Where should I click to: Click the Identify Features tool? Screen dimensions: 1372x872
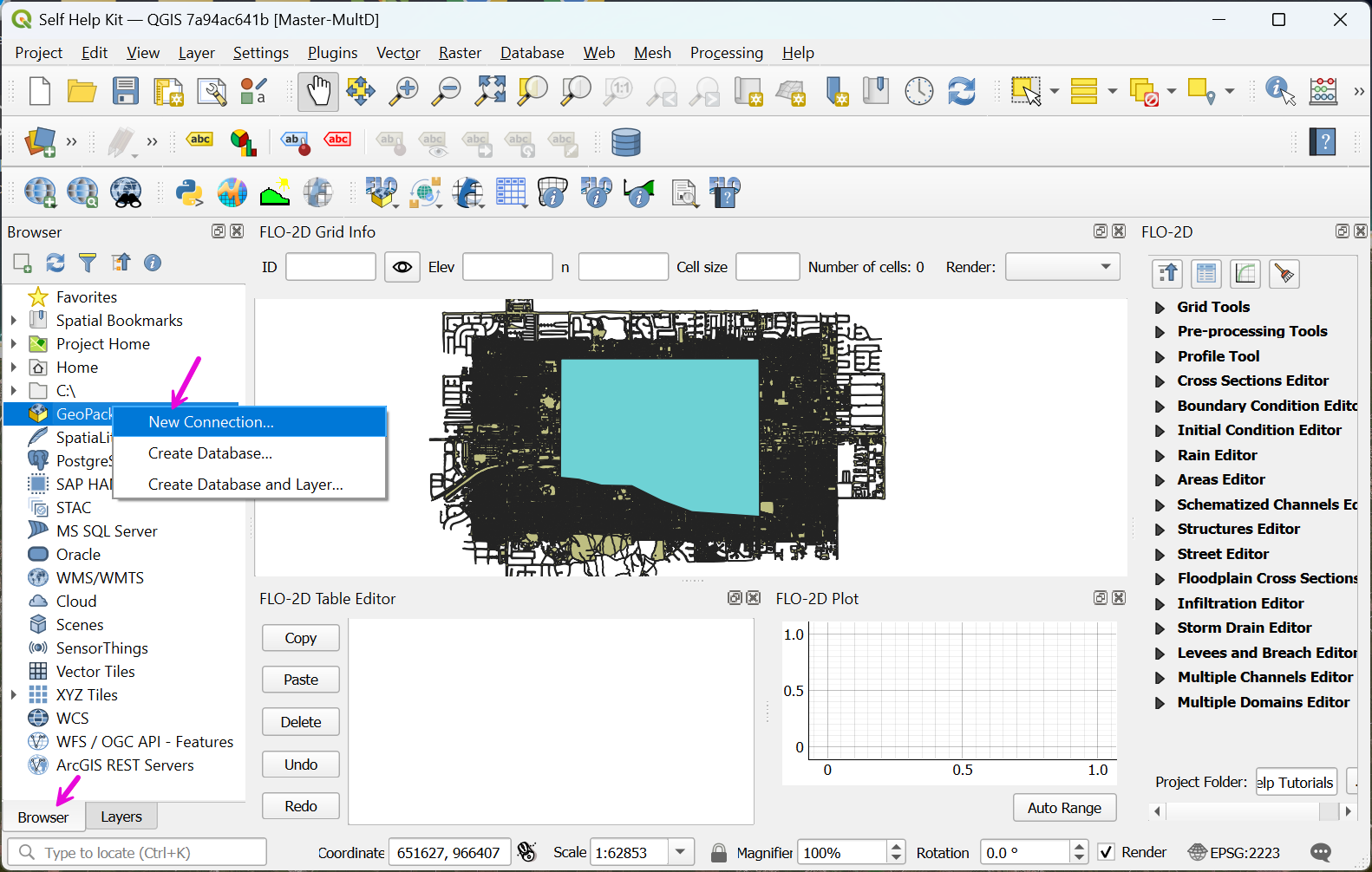coord(1279,91)
